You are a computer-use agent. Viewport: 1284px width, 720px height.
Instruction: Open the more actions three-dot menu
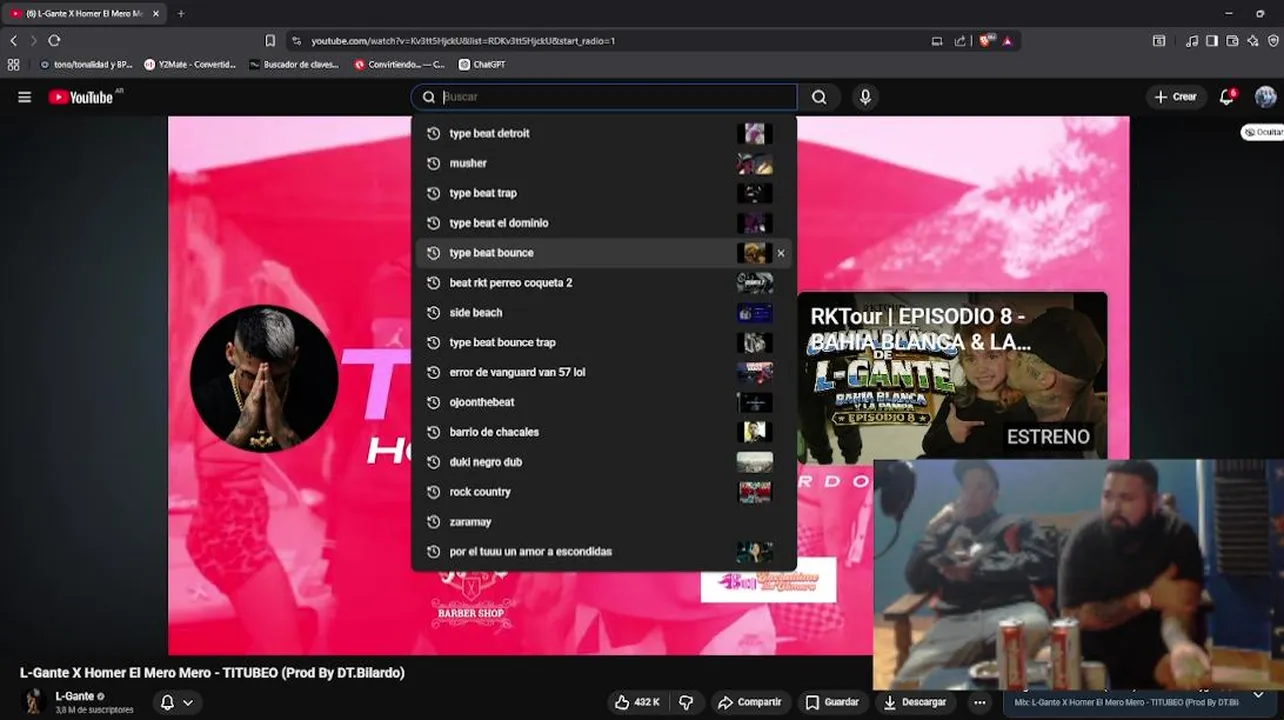980,702
